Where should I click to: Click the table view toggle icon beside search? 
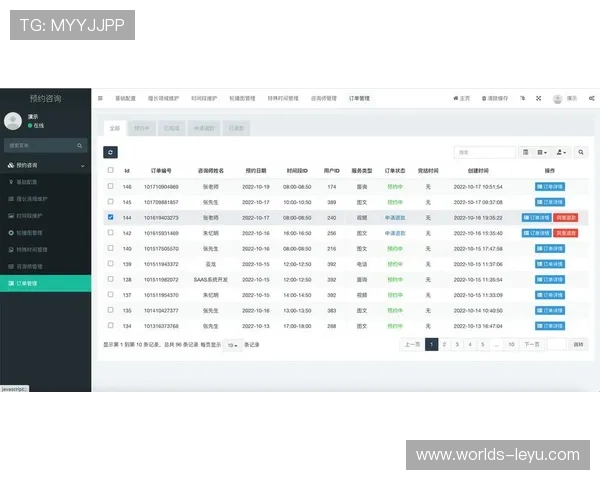527,152
